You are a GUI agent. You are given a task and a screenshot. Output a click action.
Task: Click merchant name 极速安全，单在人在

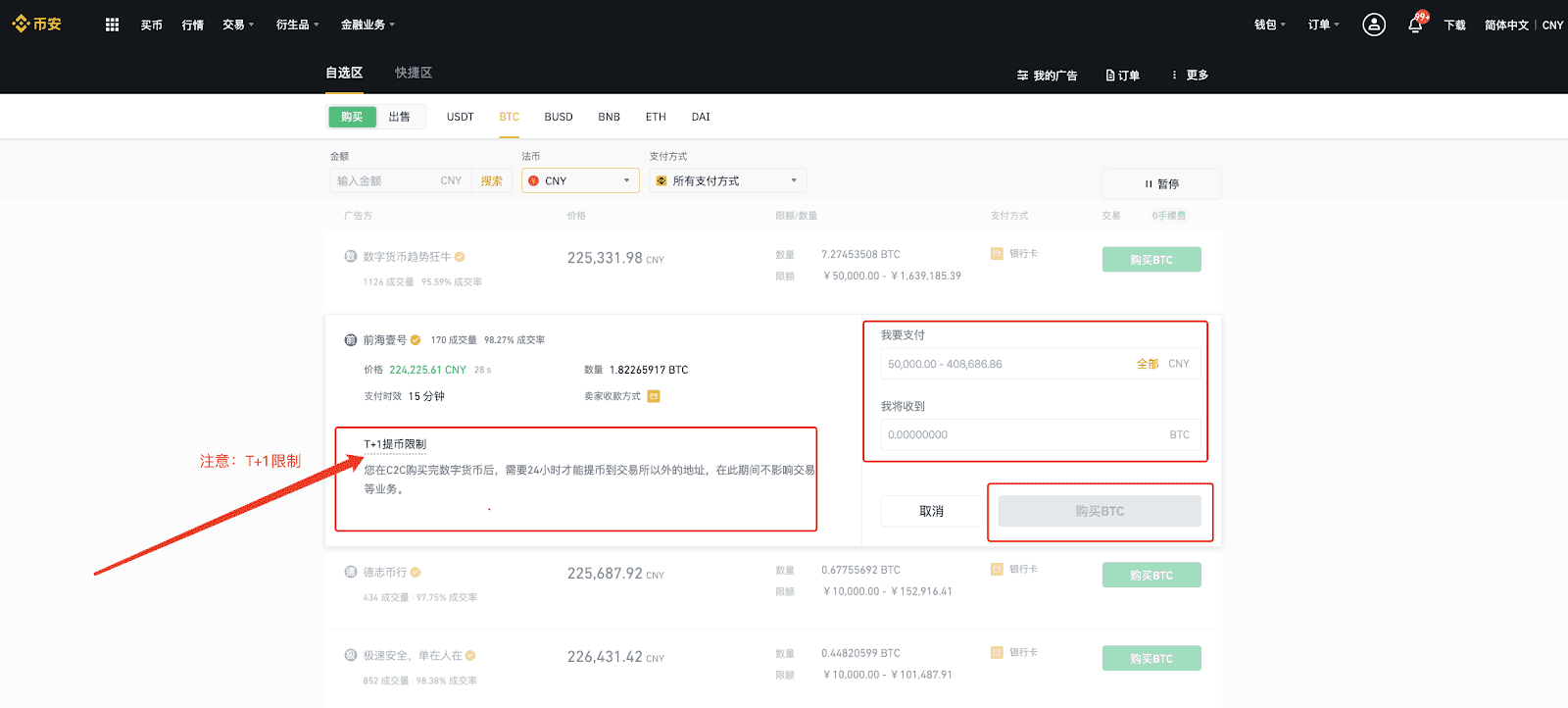pos(413,656)
